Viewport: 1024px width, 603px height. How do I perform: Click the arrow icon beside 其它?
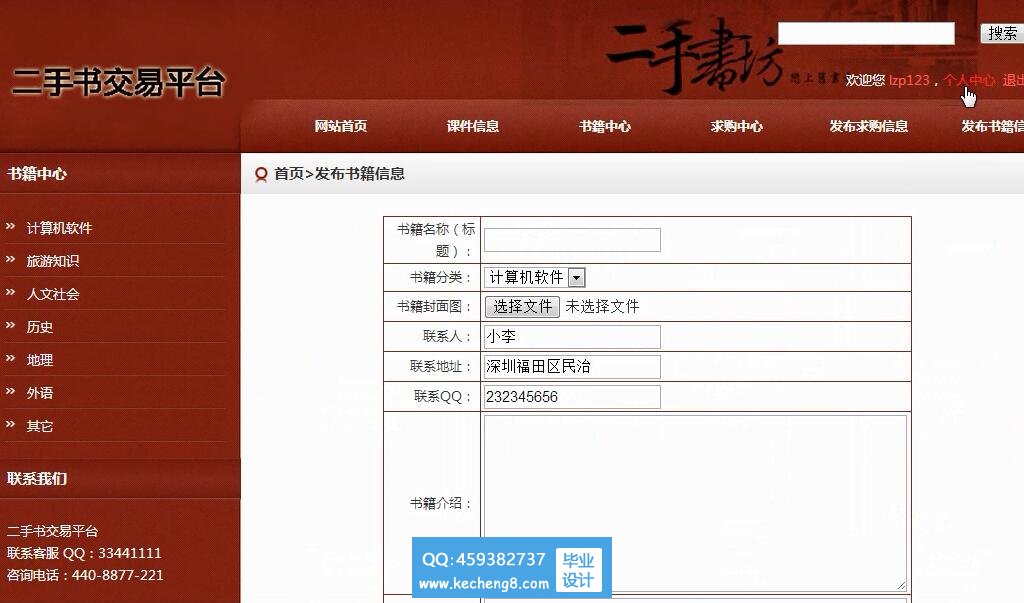10,424
